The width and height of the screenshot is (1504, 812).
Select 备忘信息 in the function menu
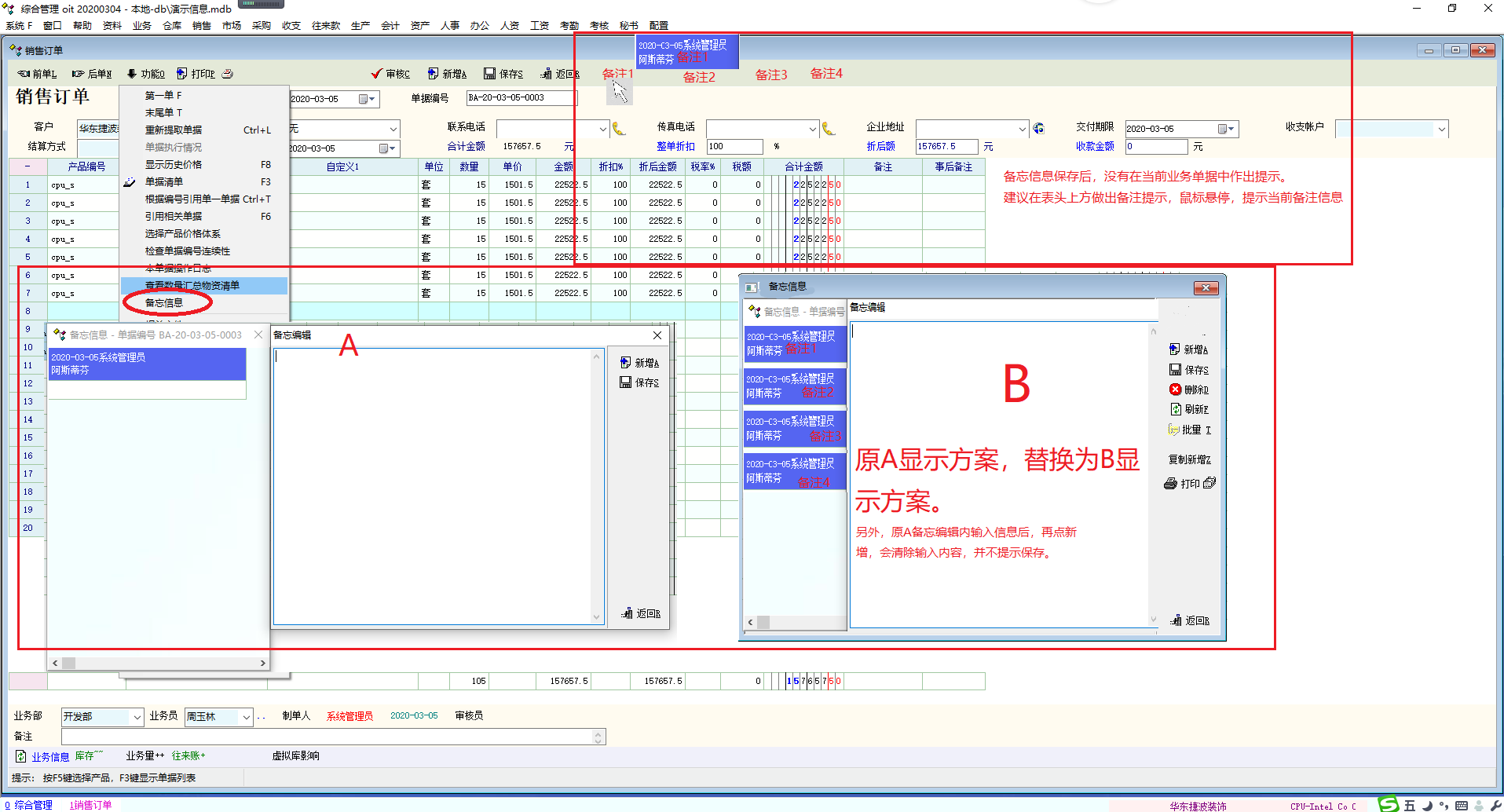tap(164, 302)
